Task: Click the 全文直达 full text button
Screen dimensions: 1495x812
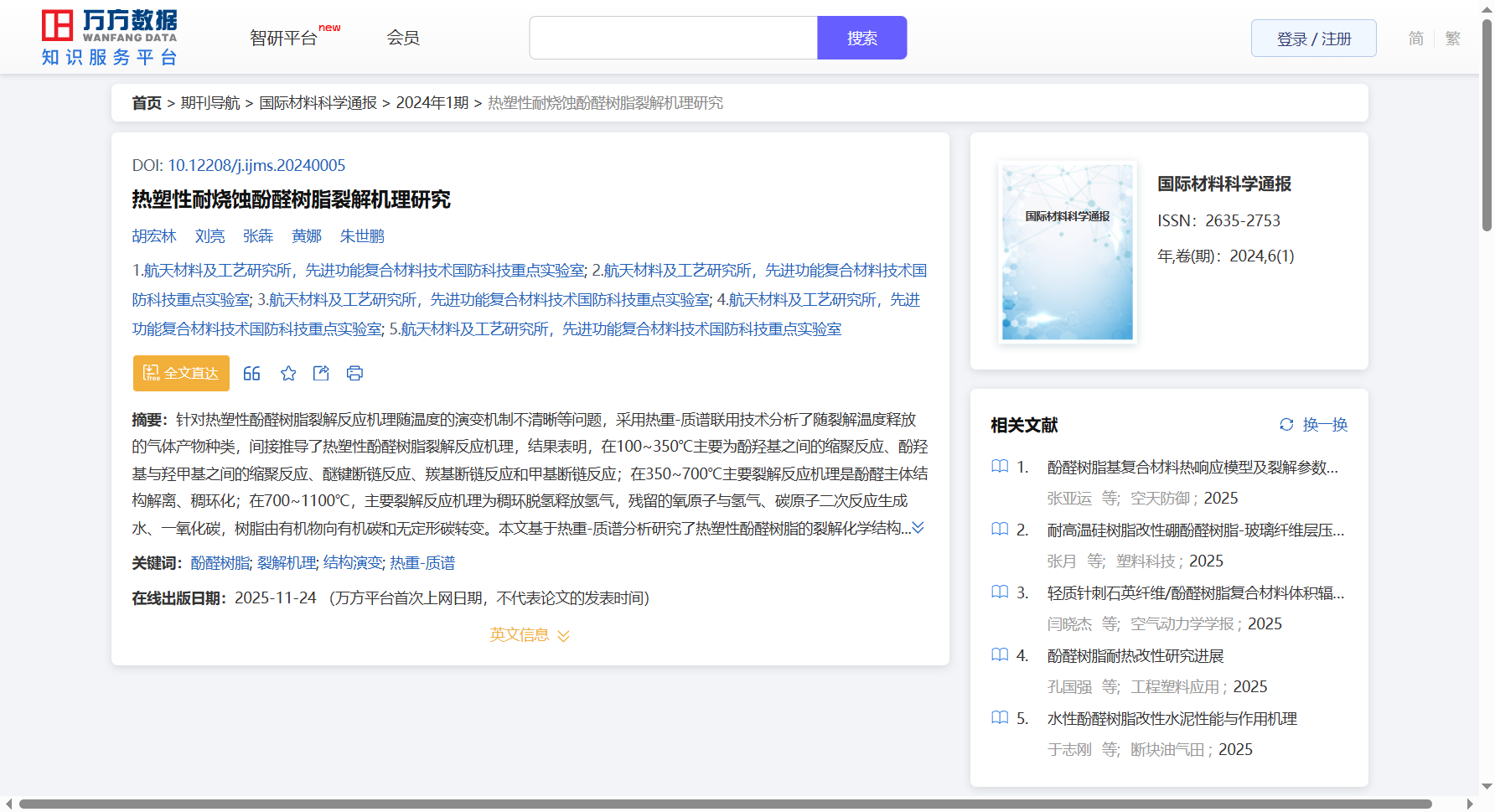Action: coord(181,374)
